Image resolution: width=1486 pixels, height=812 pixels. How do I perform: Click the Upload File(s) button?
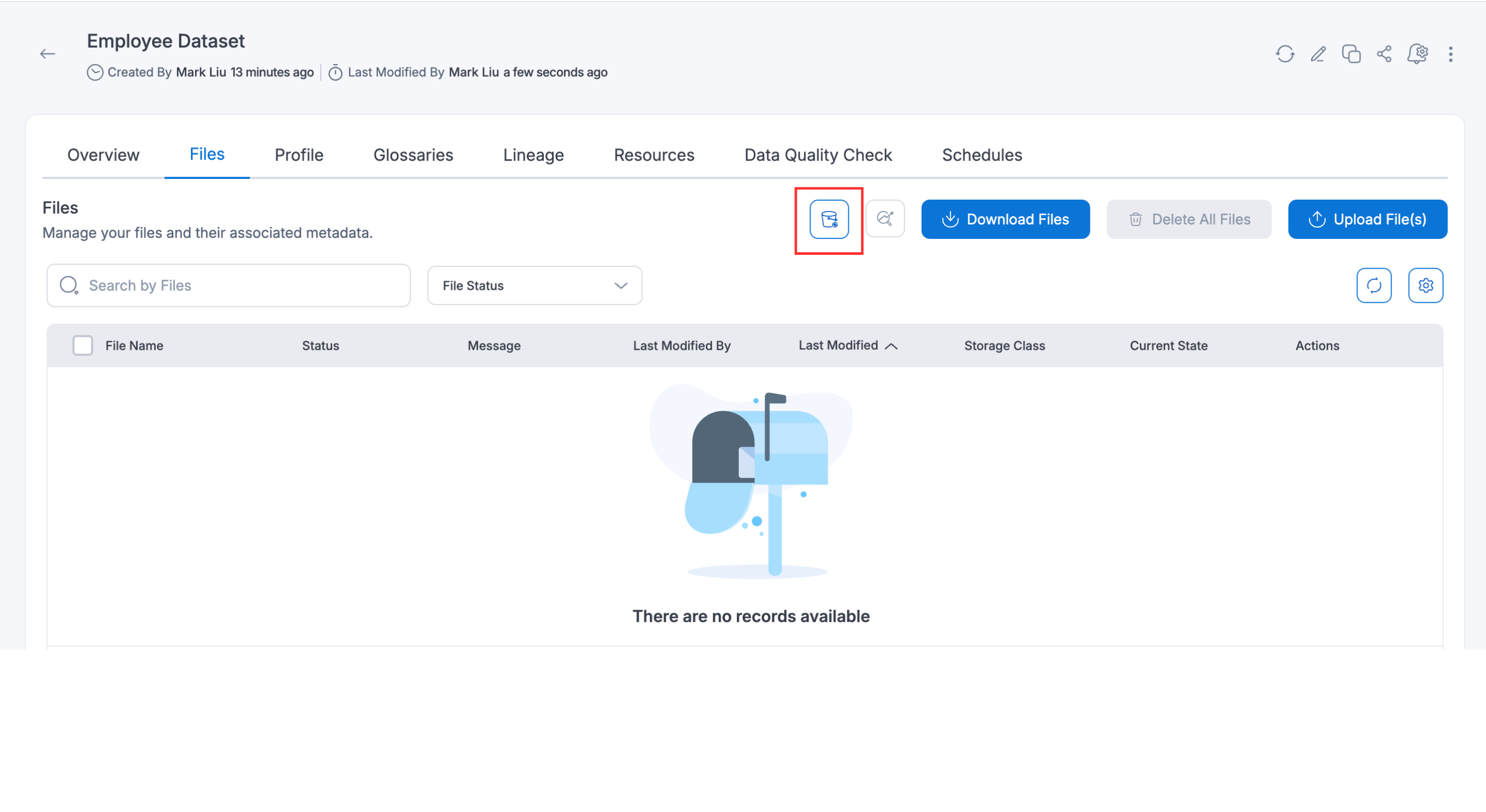1367,219
